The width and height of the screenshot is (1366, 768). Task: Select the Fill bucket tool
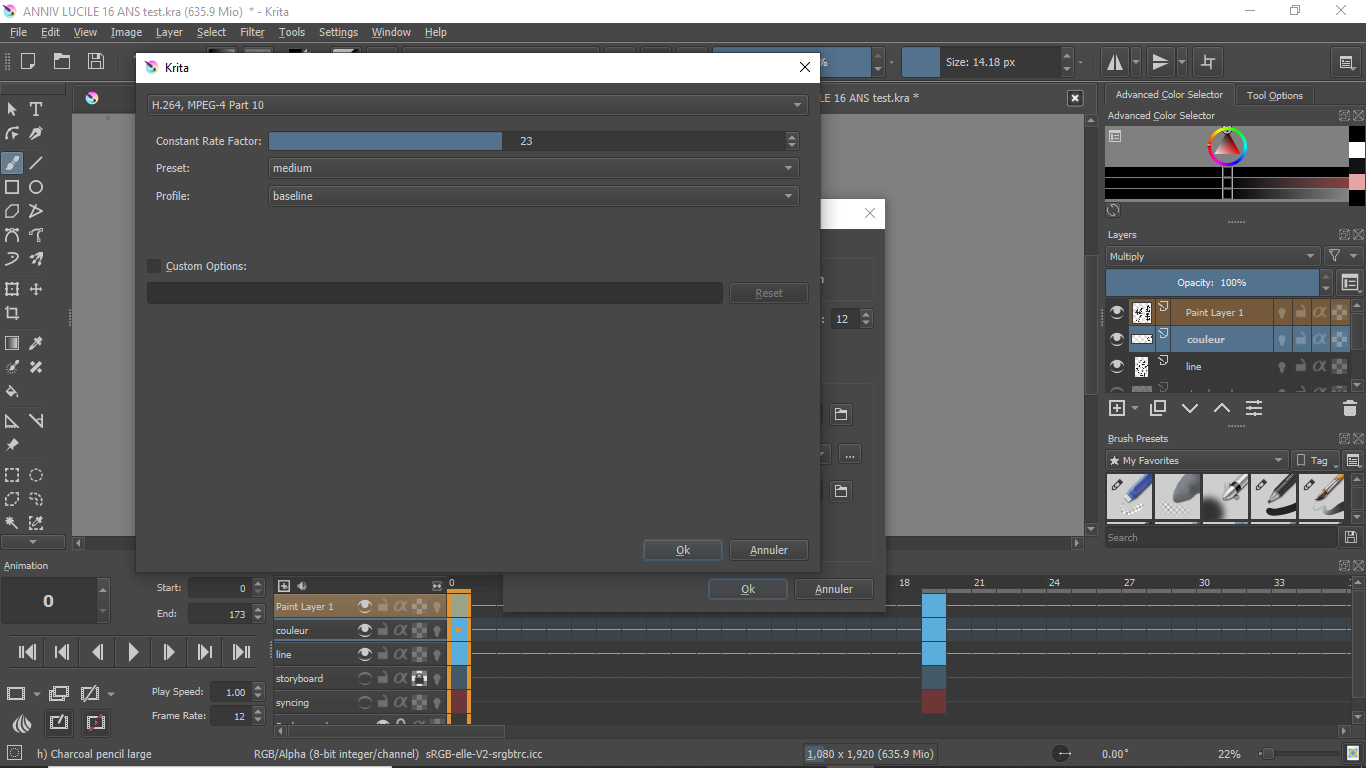pyautogui.click(x=12, y=391)
